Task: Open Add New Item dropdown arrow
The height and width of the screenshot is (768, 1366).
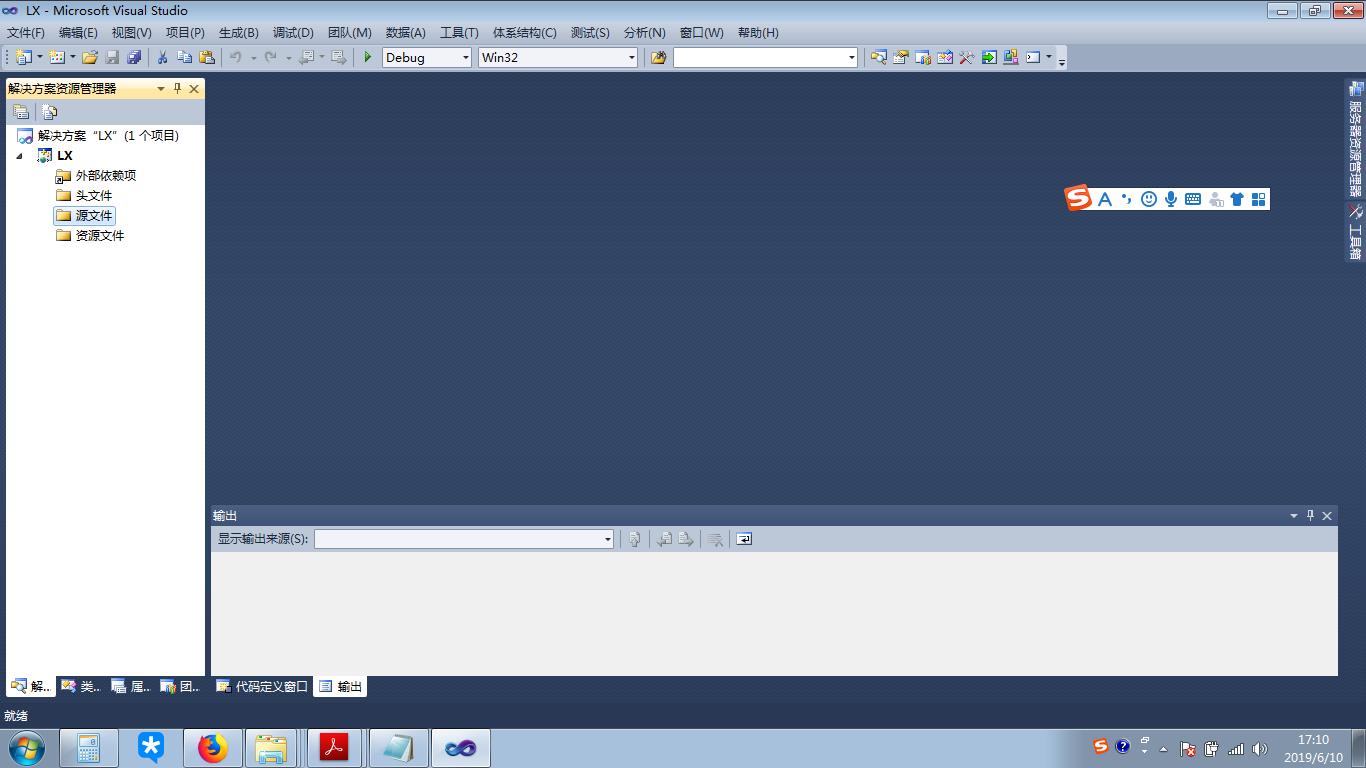Action: (72, 57)
